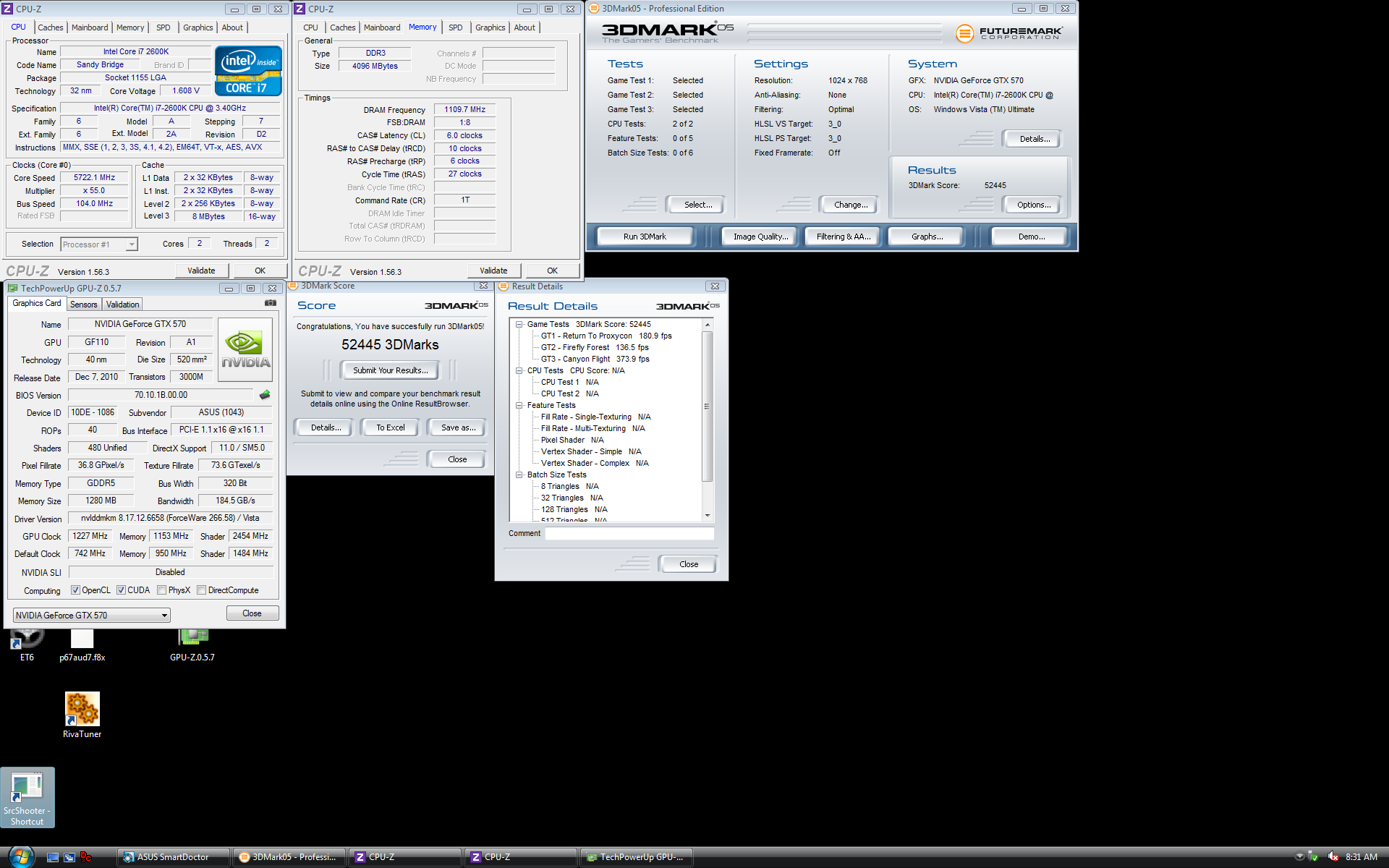Switch to TechPowerUp GPU-Z taskbar button
This screenshot has height=868, width=1389.
coord(637,857)
